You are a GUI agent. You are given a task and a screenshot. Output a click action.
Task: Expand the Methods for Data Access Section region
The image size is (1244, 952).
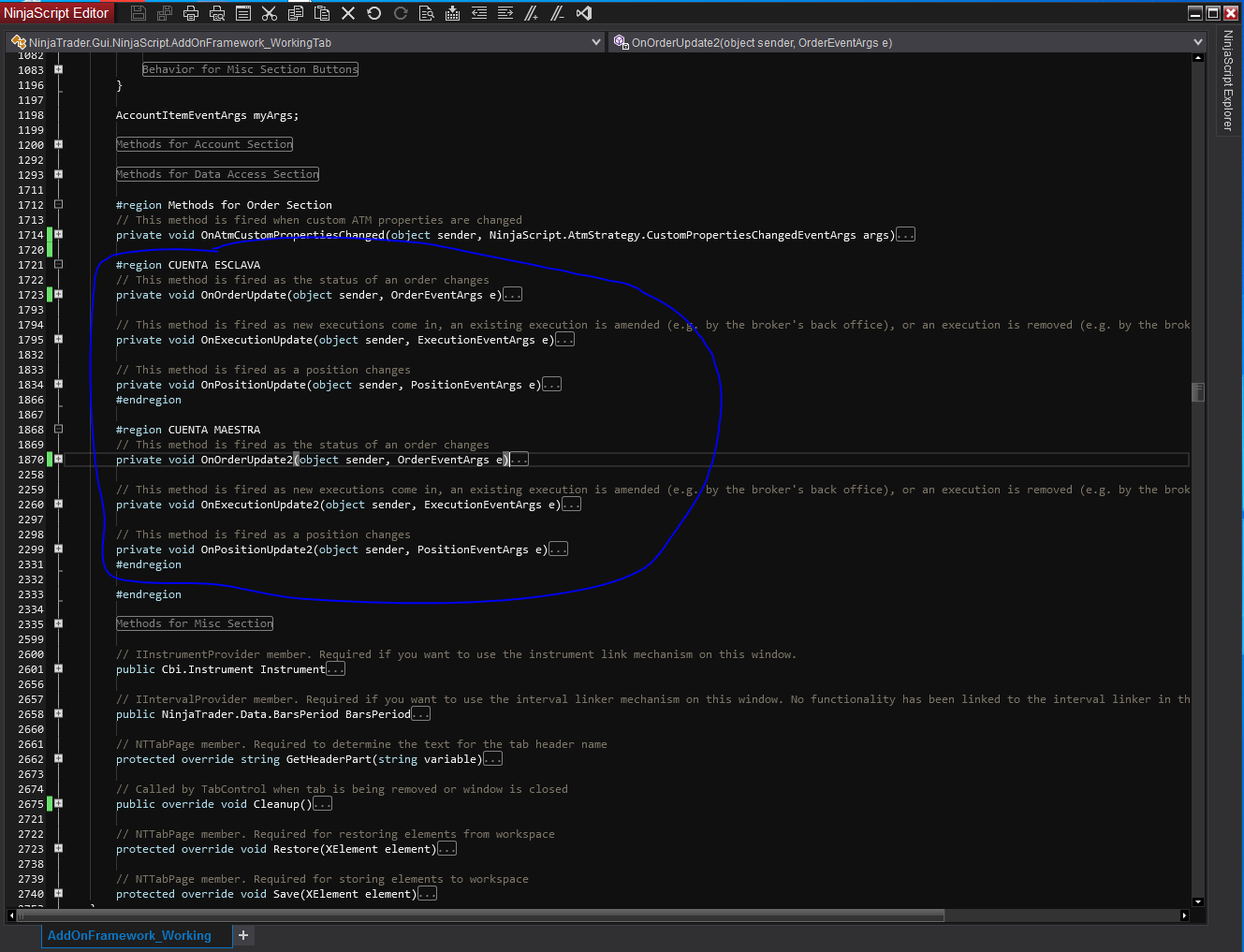tap(58, 174)
